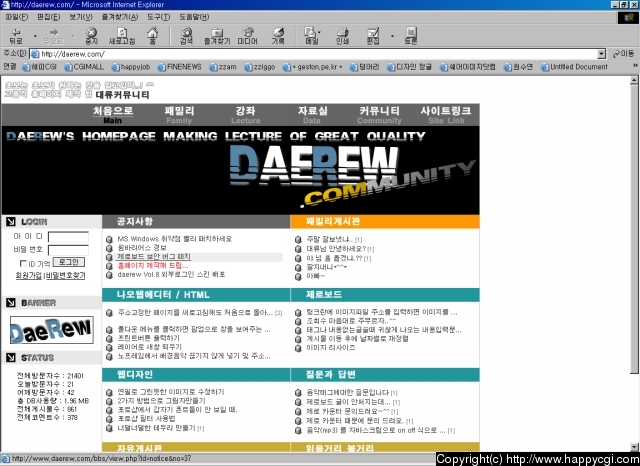Viewport: 640px width, 466px height.
Task: Open the dropdown arrow beside 편집 toolbar icon
Action: 392,36
